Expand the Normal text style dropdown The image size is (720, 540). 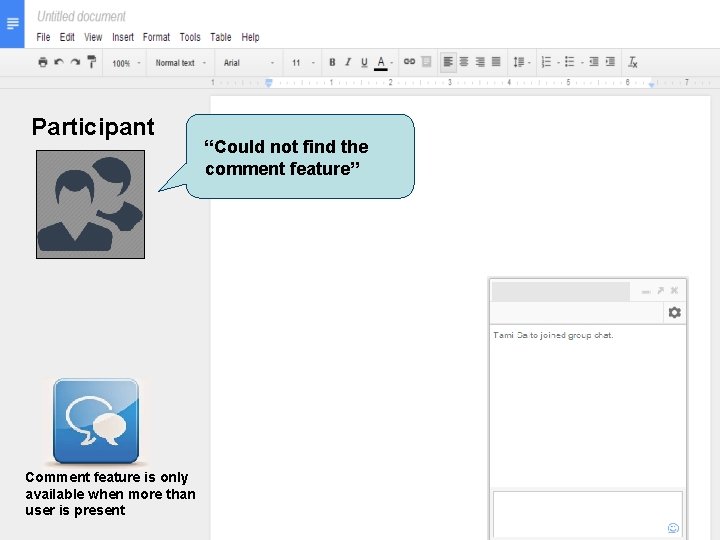[180, 63]
